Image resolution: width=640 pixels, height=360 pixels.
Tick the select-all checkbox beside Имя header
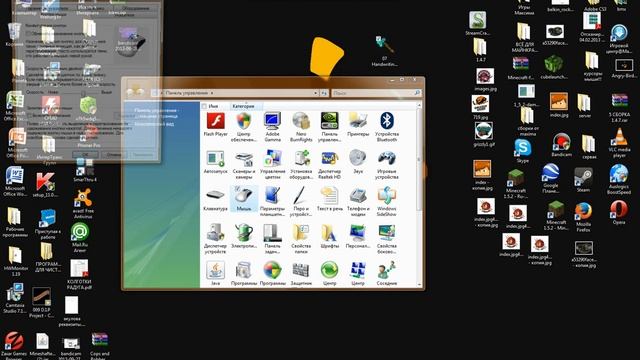tap(204, 106)
